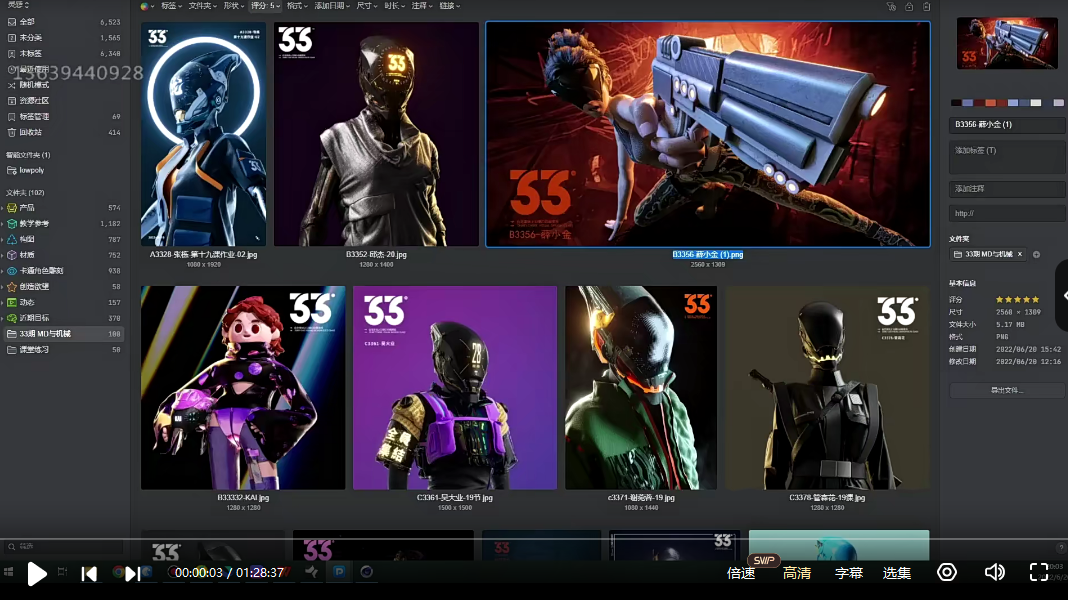Viewport: 1068px width, 600px height.
Task: Click the 倍速 playback speed button
Action: click(x=741, y=573)
